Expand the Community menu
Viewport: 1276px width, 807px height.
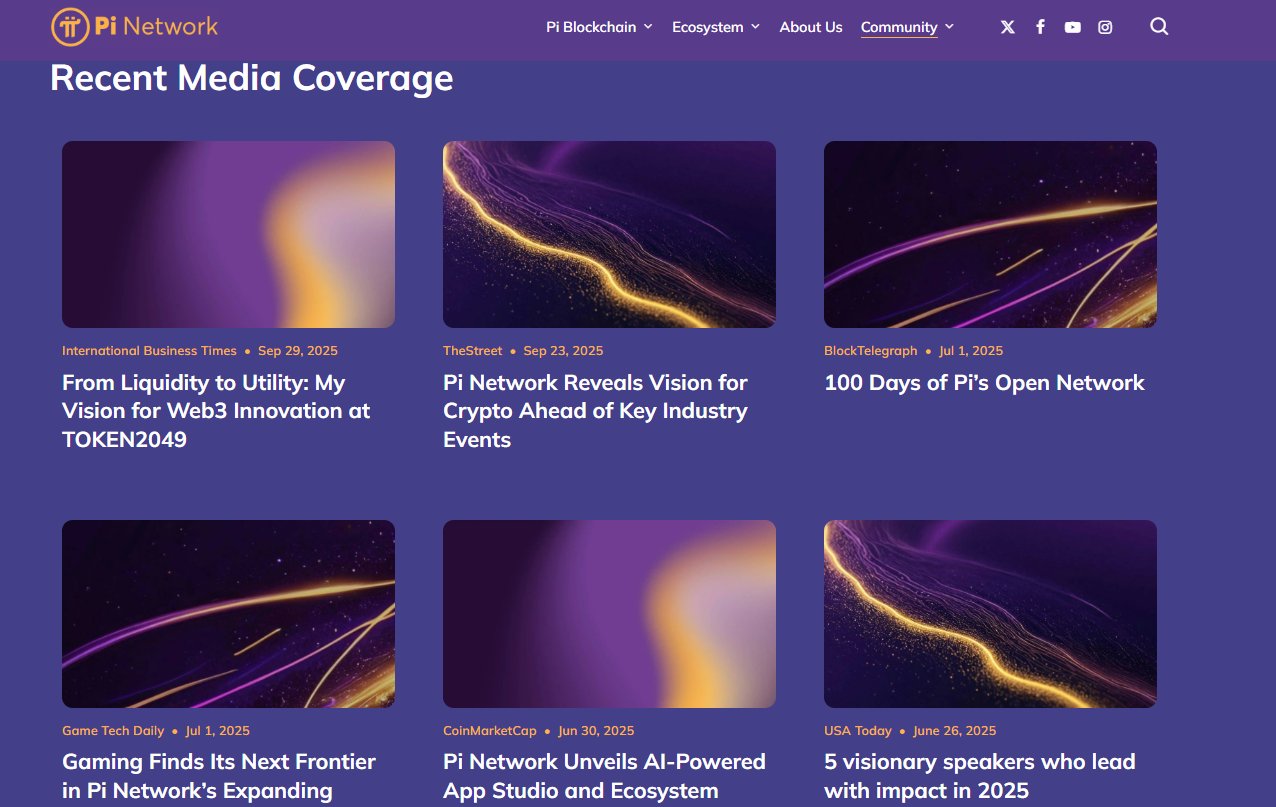click(x=907, y=27)
